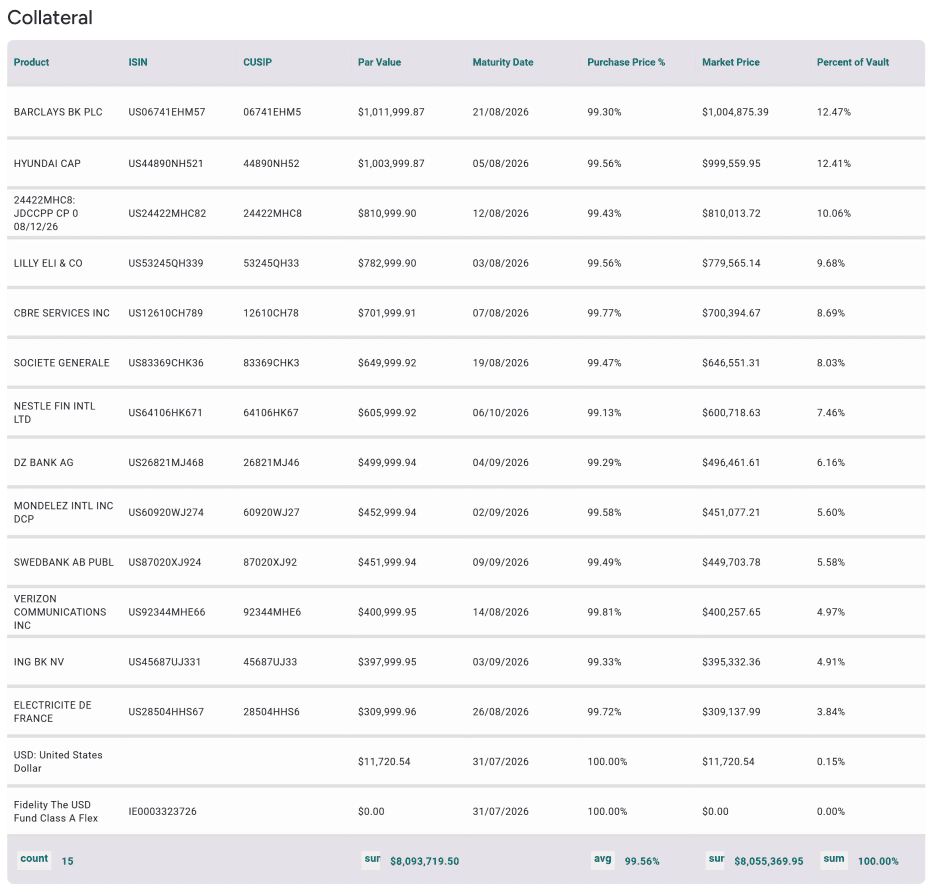This screenshot has height=892, width=938.
Task: Click CUSIP 83369CHK3
Action: pyautogui.click(x=271, y=363)
